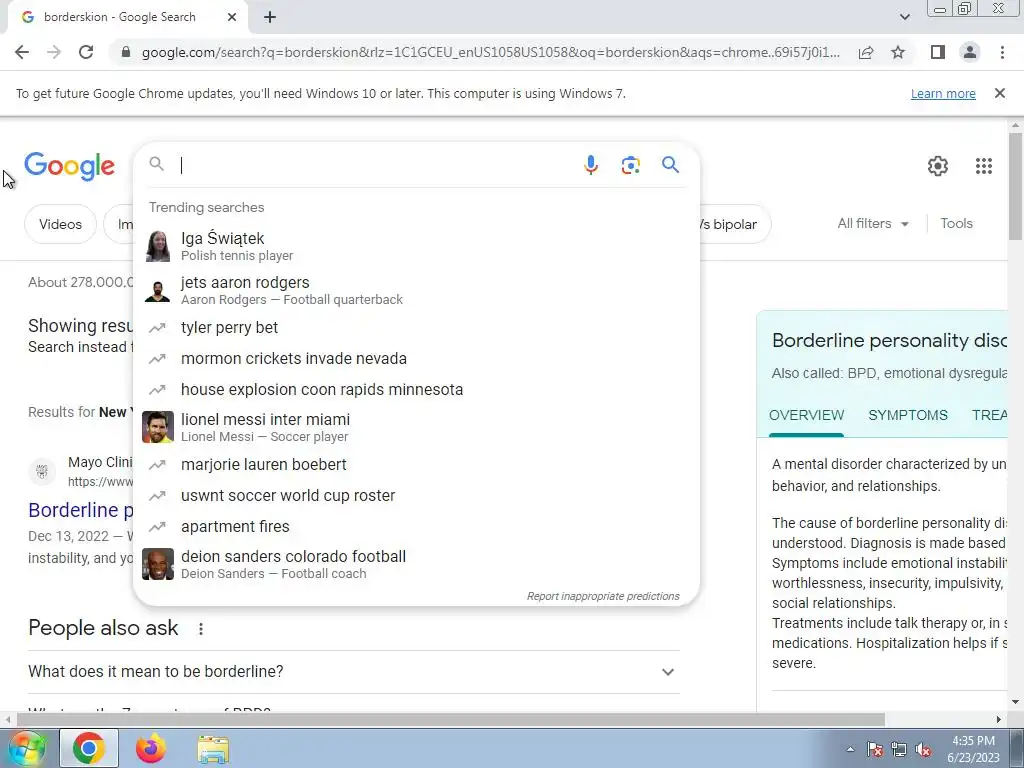Viewport: 1024px width, 768px height.
Task: Open the Chrome three-dot menu
Action: point(1002,52)
